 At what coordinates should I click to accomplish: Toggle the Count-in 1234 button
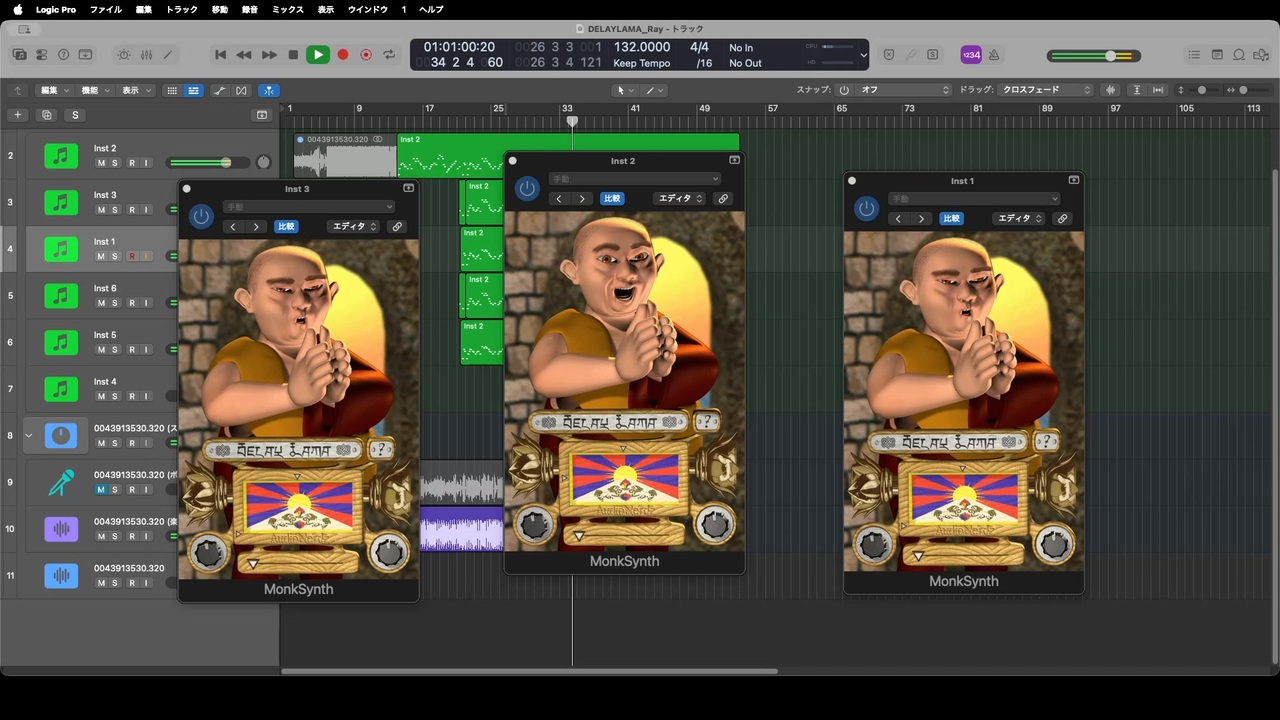pyautogui.click(x=971, y=55)
